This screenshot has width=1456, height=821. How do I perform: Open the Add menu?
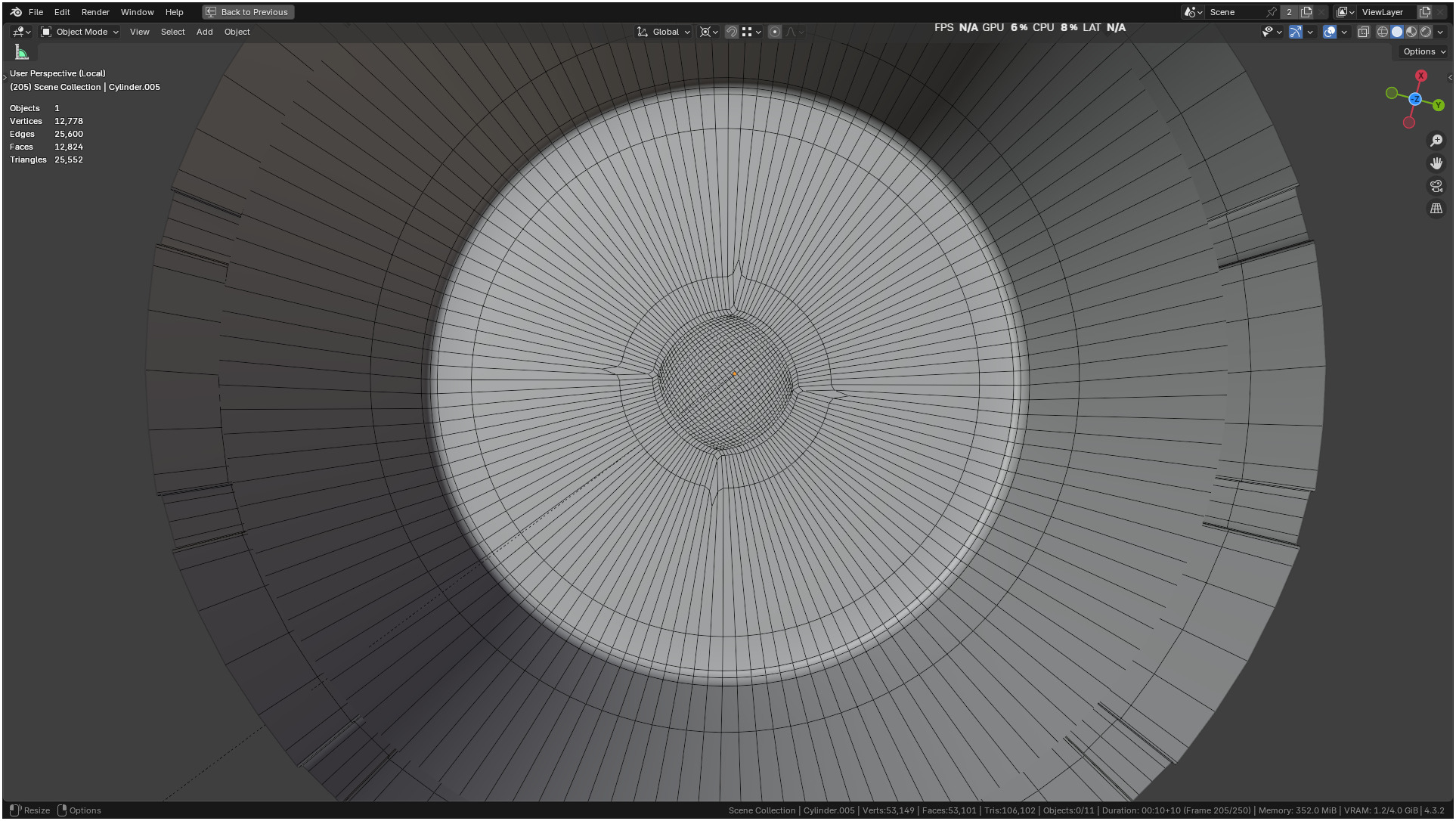tap(204, 32)
